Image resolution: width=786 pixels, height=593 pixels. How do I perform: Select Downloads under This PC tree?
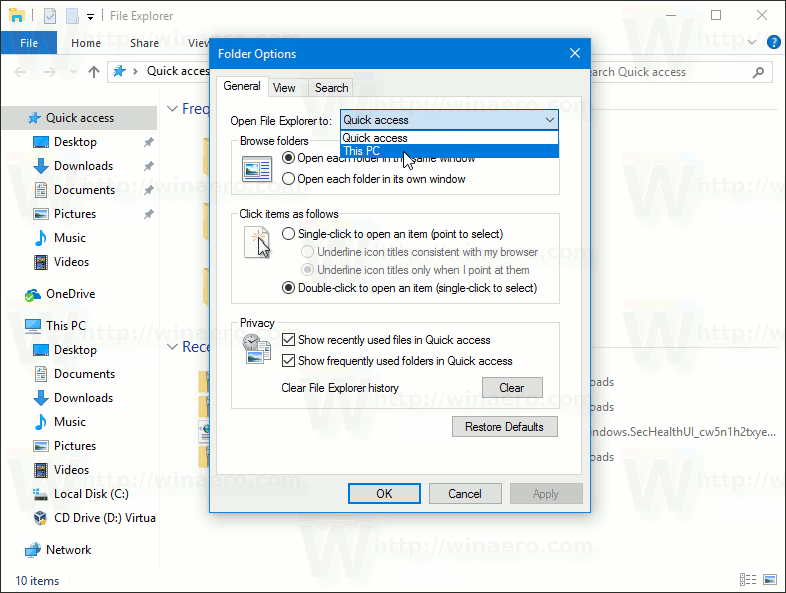pos(83,398)
